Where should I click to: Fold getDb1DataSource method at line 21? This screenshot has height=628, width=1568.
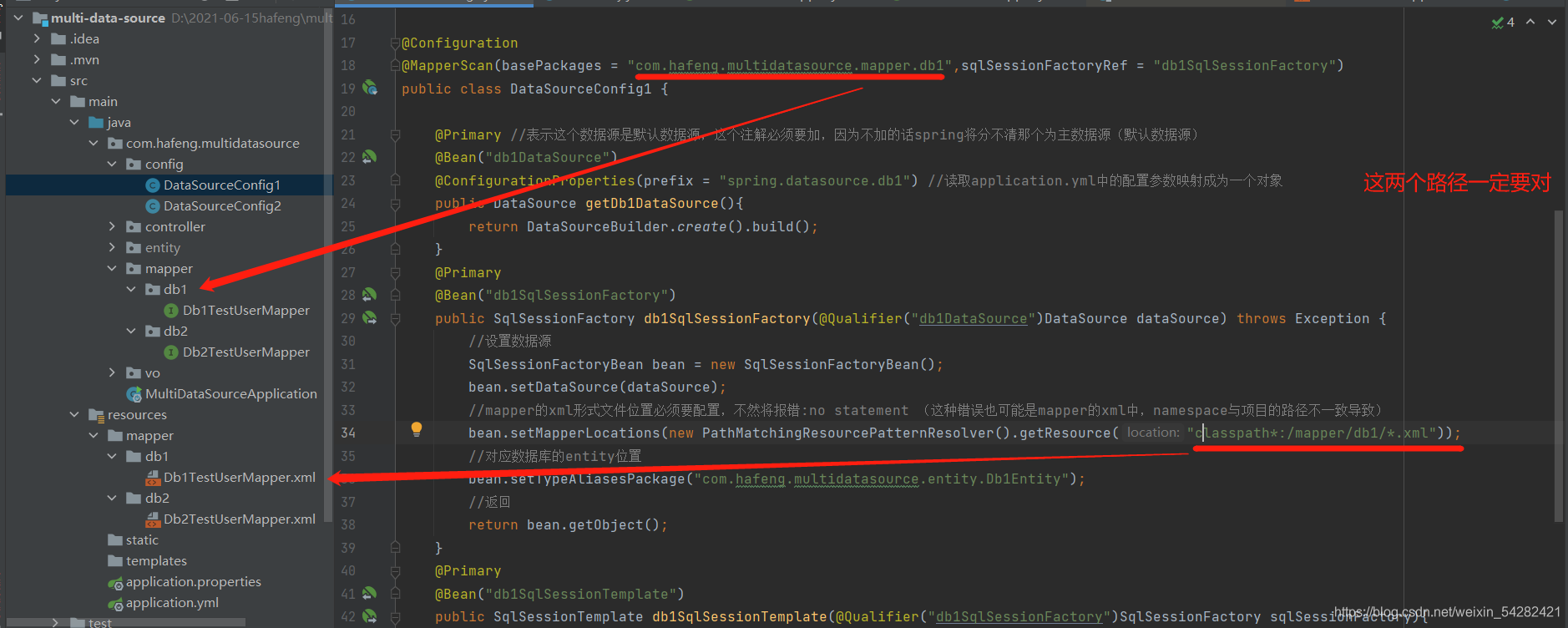pos(395,134)
